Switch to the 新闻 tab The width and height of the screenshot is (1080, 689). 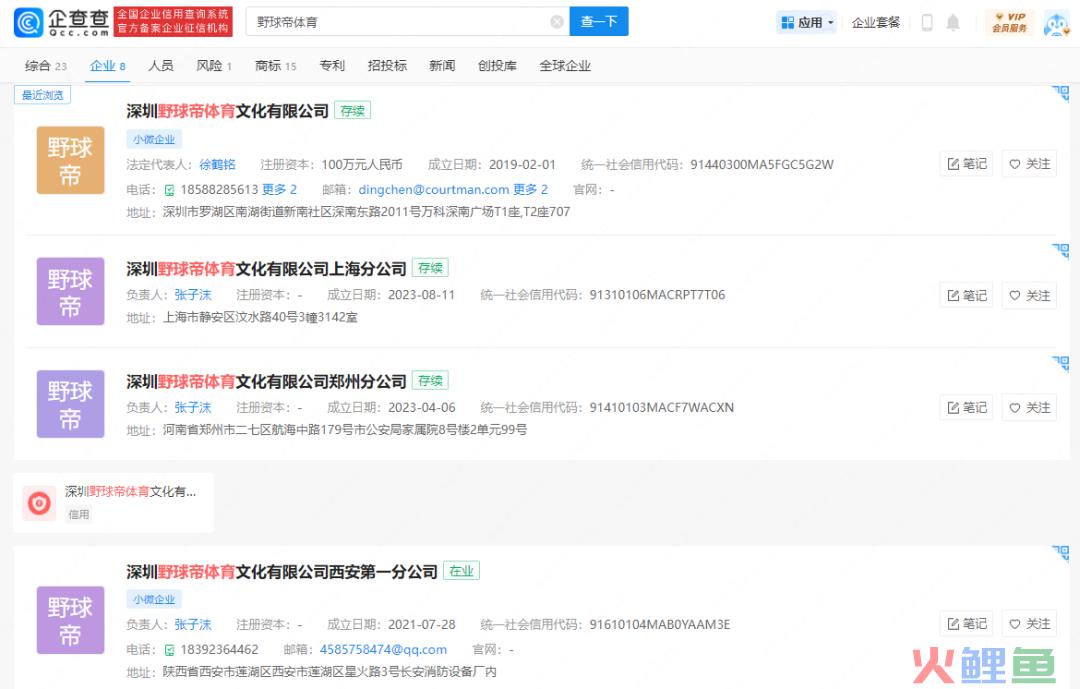[x=442, y=66]
